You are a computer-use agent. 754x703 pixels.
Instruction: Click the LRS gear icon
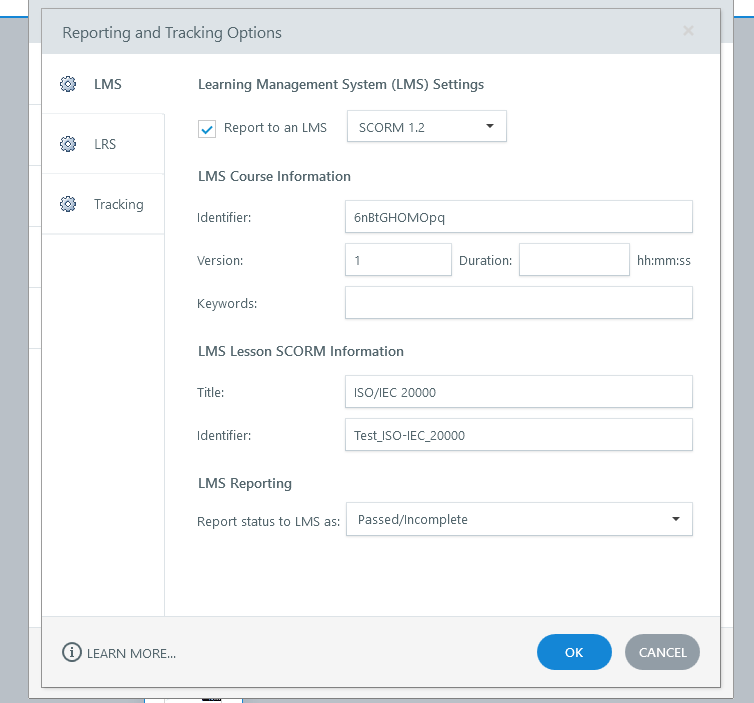68,144
